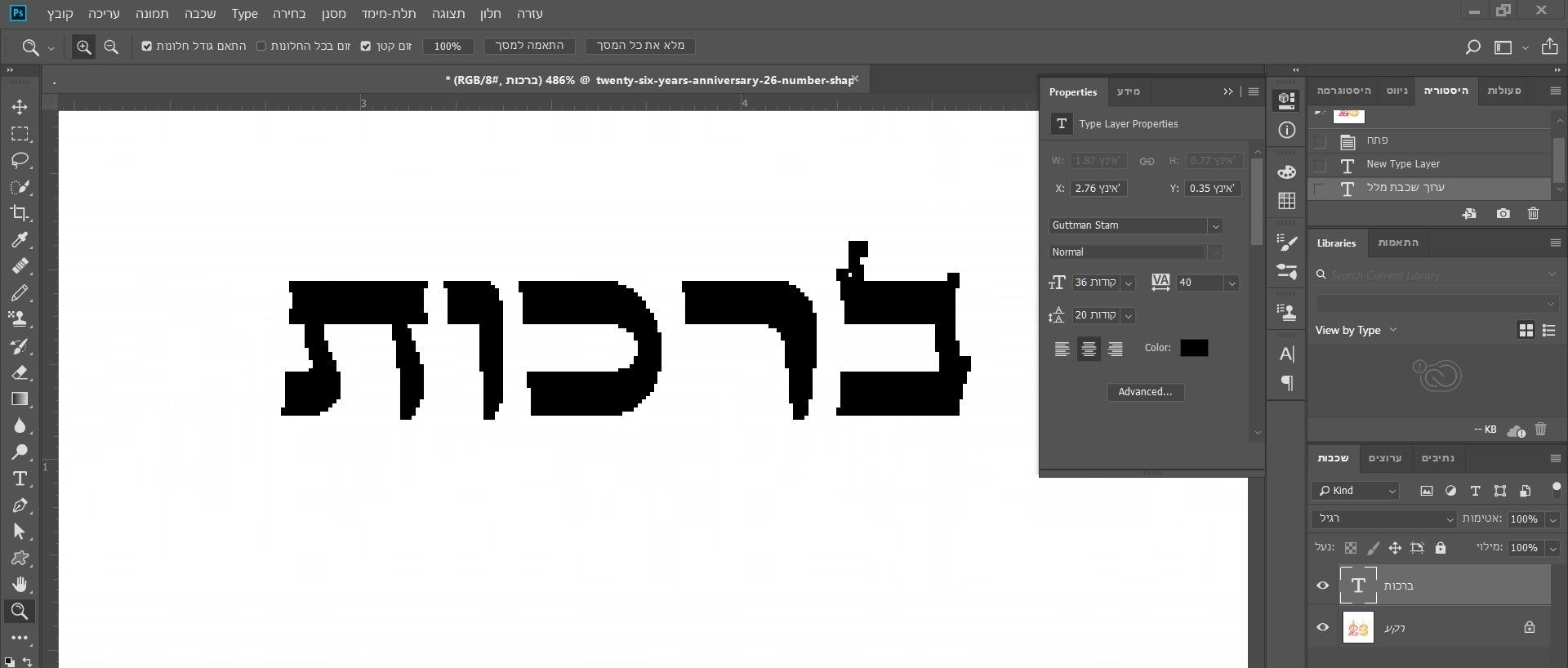The image size is (1568, 668).
Task: Click the Search Current Library field
Action: coord(1437,275)
